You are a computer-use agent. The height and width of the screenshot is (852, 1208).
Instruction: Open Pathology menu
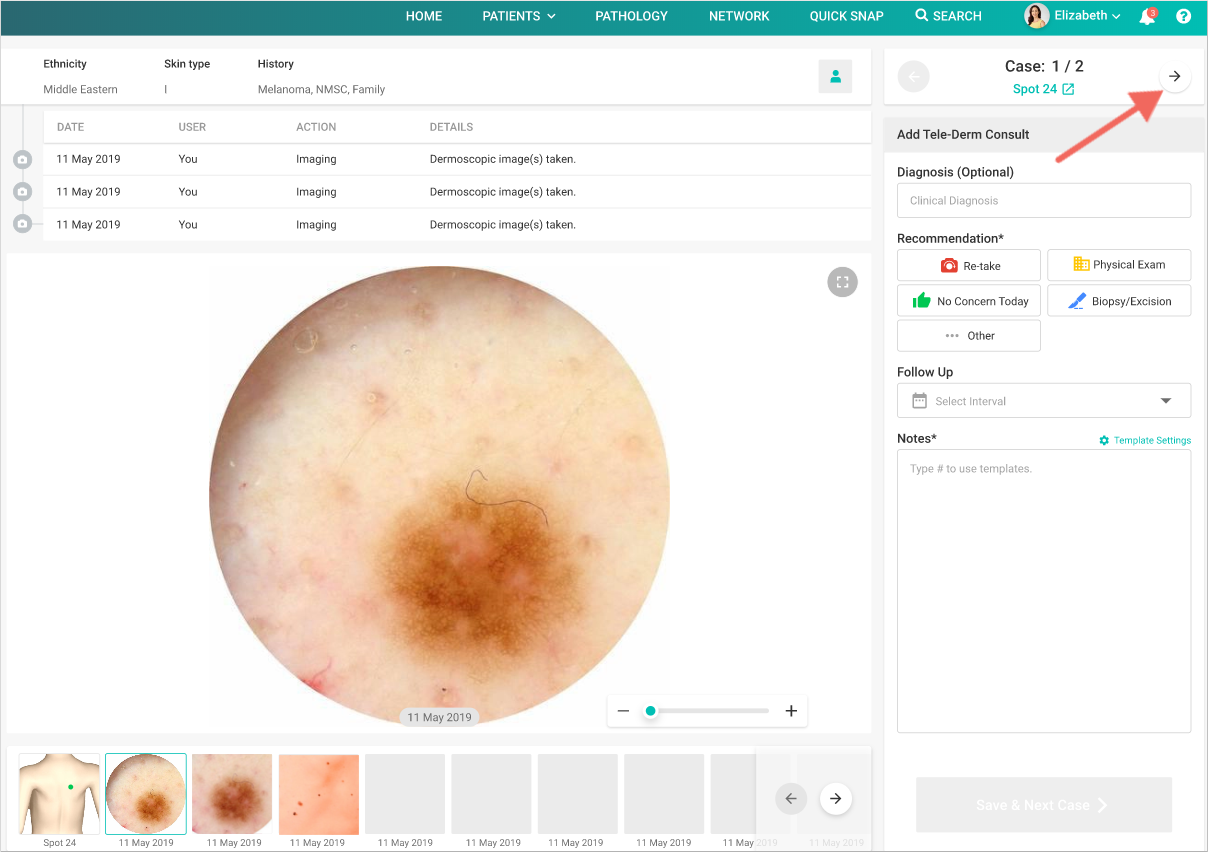[631, 16]
